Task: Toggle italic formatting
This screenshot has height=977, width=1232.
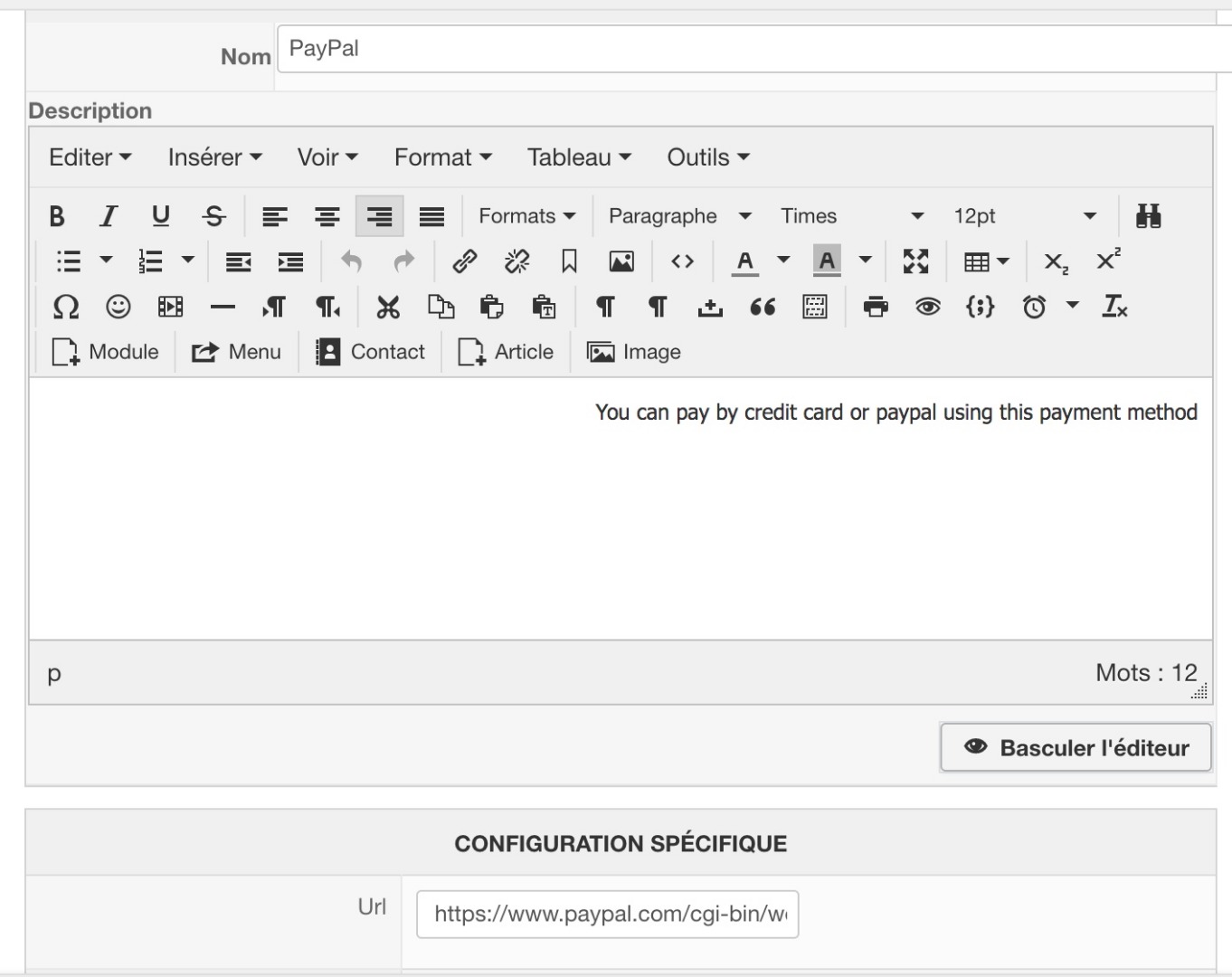Action: pyautogui.click(x=109, y=216)
